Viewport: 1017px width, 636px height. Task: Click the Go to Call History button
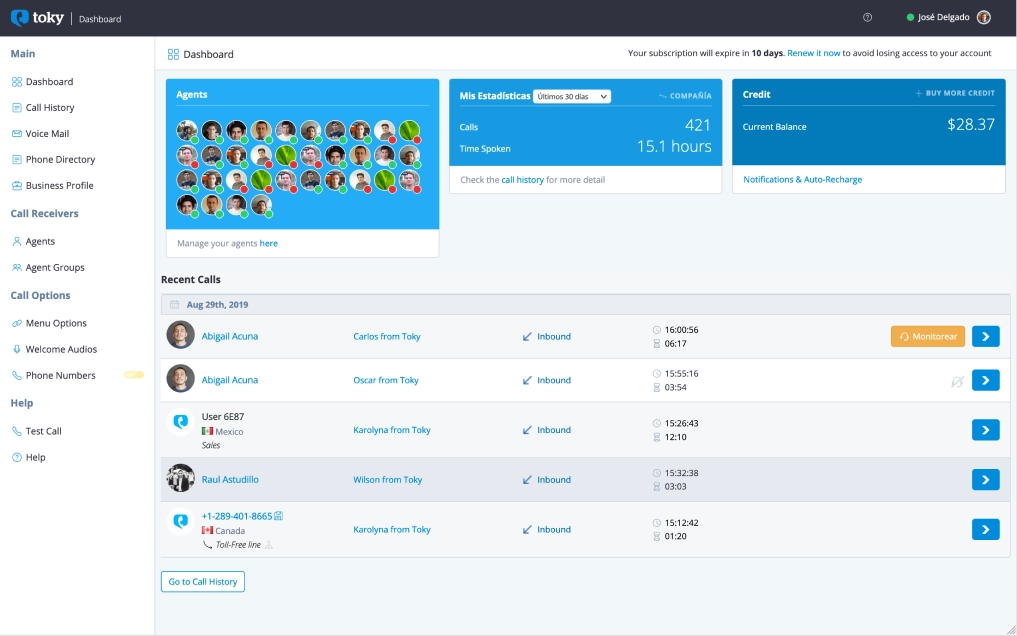pos(203,582)
